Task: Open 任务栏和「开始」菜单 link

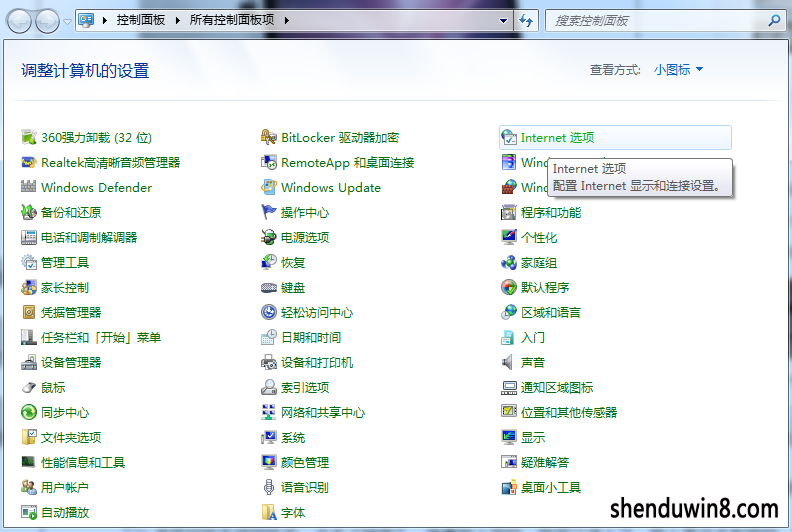Action: 101,337
